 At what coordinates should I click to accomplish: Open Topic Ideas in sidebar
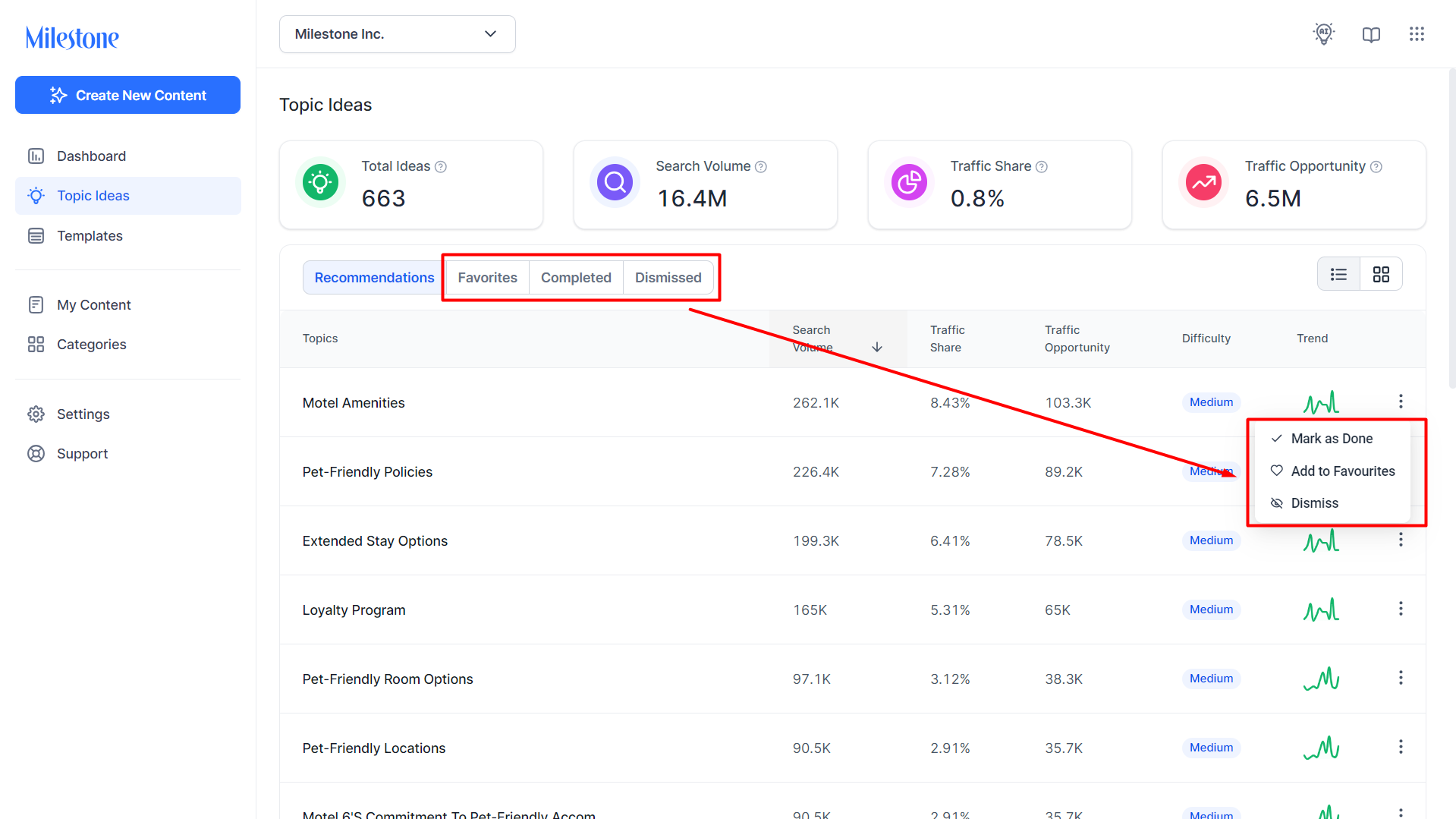click(127, 196)
